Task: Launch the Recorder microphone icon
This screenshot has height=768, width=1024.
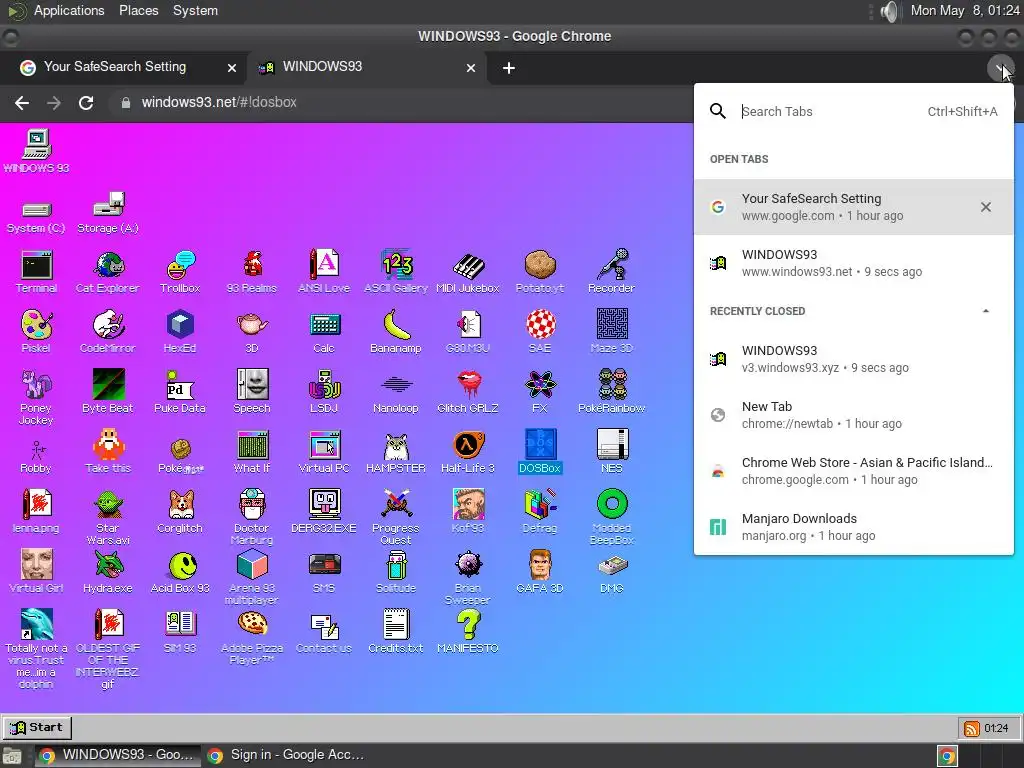Action: click(611, 272)
